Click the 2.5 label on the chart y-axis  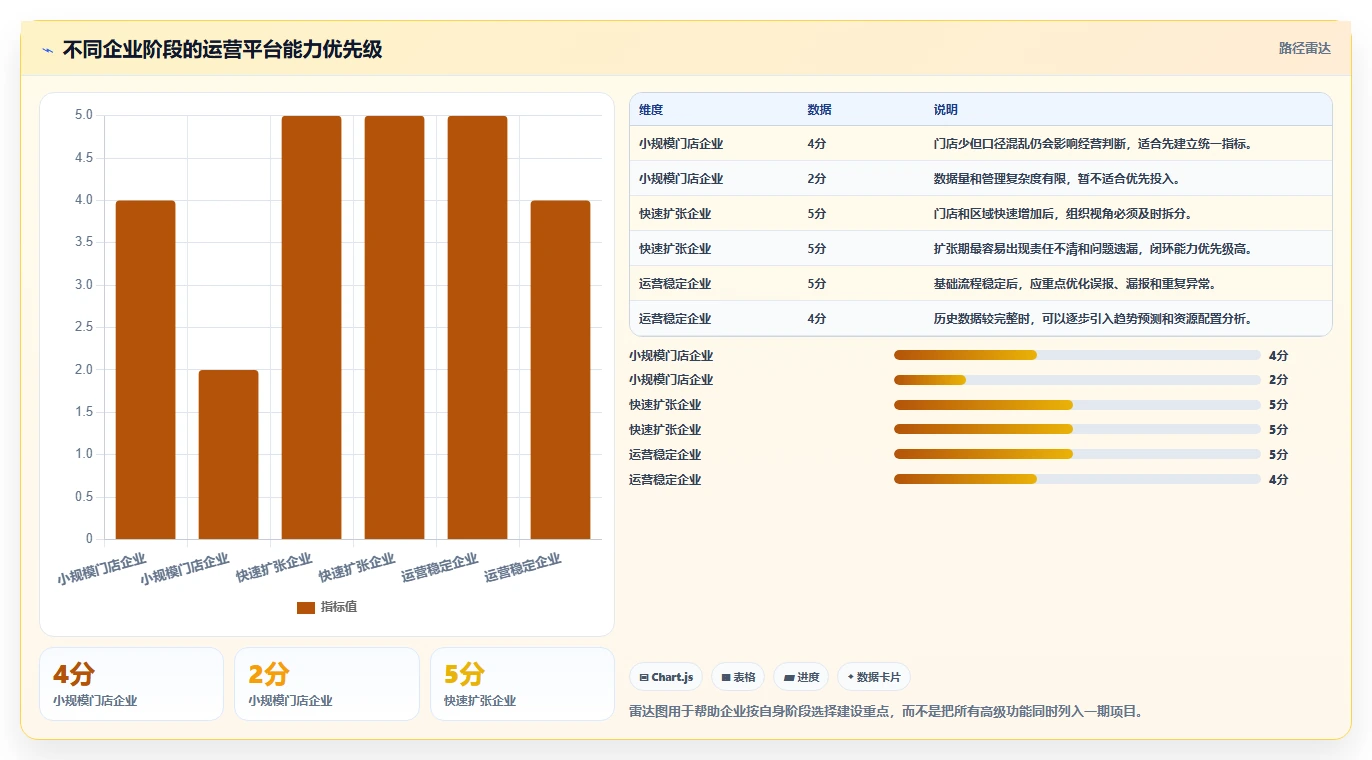(x=84, y=327)
